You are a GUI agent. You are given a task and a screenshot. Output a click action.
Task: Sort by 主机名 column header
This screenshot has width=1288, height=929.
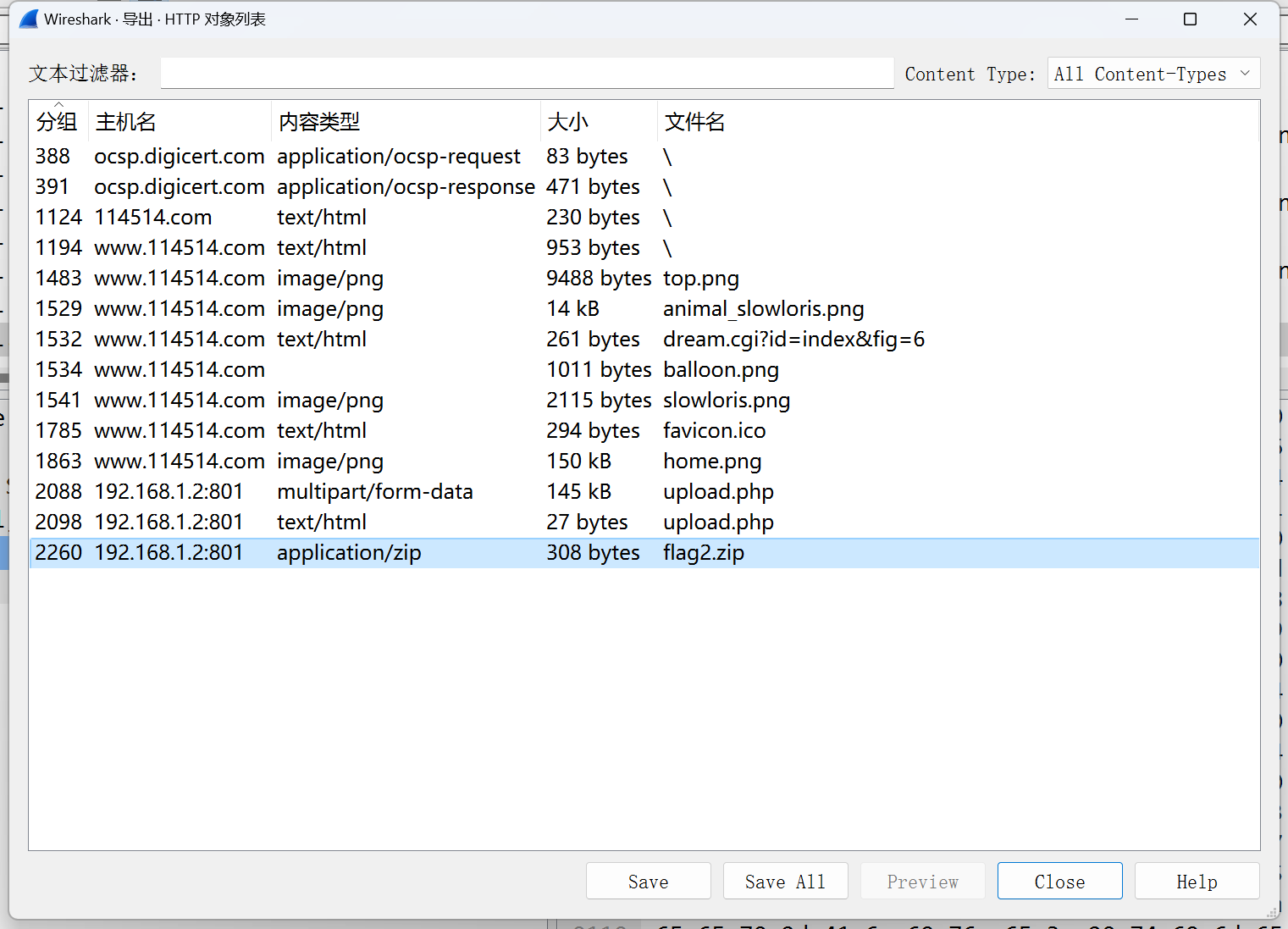pos(180,122)
